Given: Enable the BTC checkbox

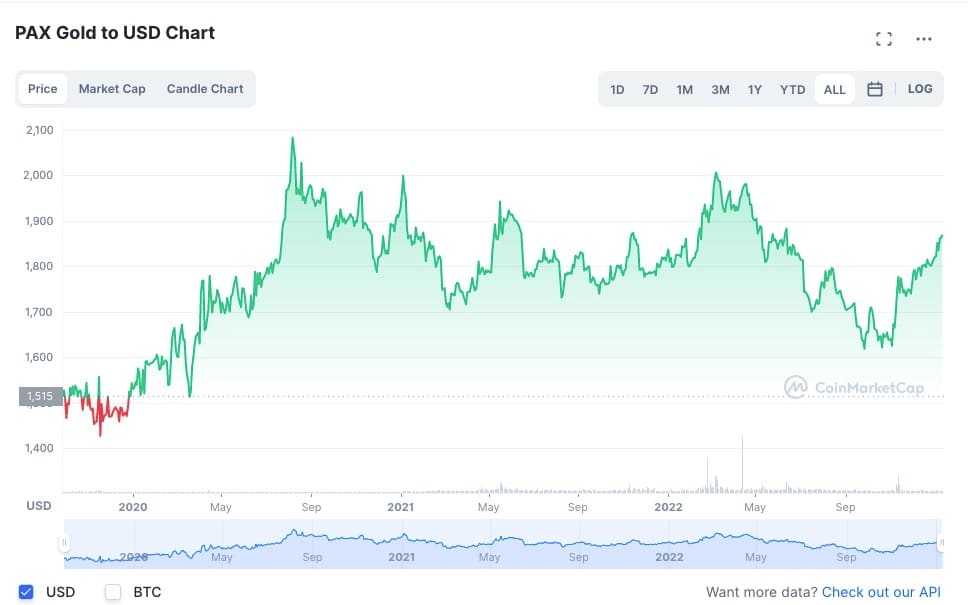Looking at the screenshot, I should [x=113, y=592].
